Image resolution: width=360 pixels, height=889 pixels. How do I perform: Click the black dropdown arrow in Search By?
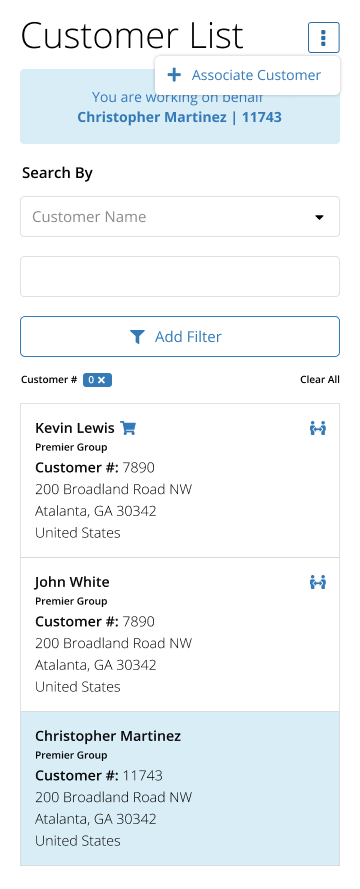(x=319, y=217)
